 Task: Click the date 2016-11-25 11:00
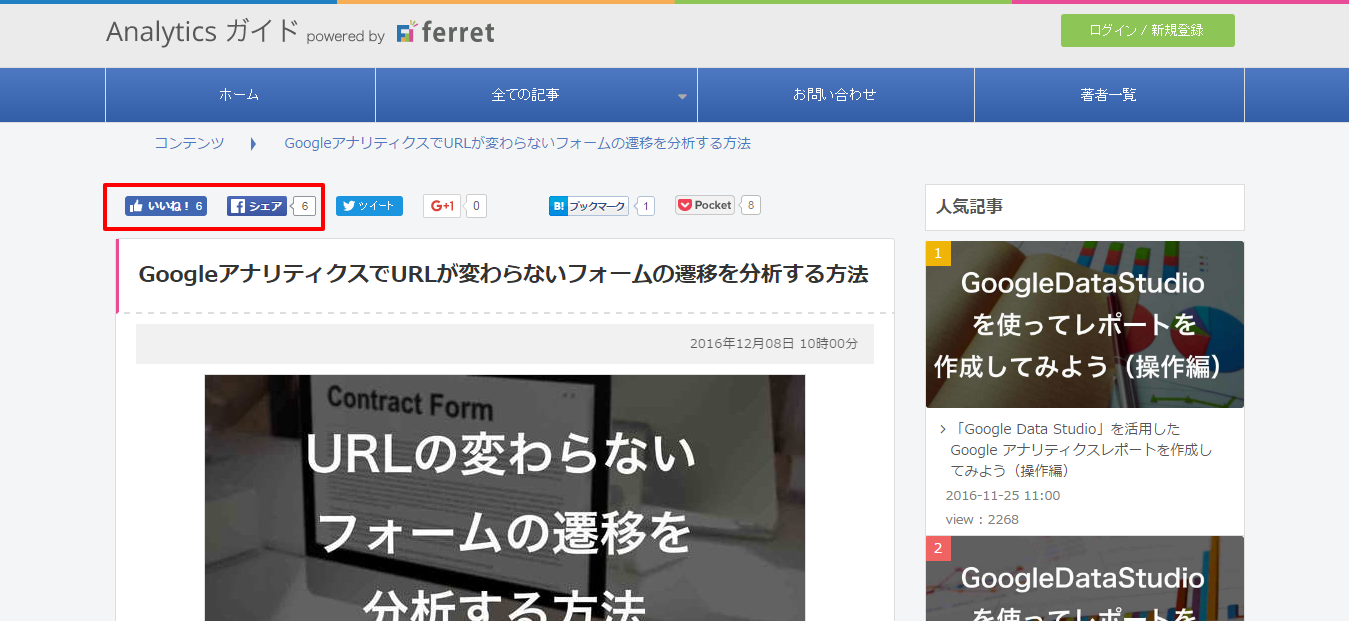click(x=1003, y=496)
